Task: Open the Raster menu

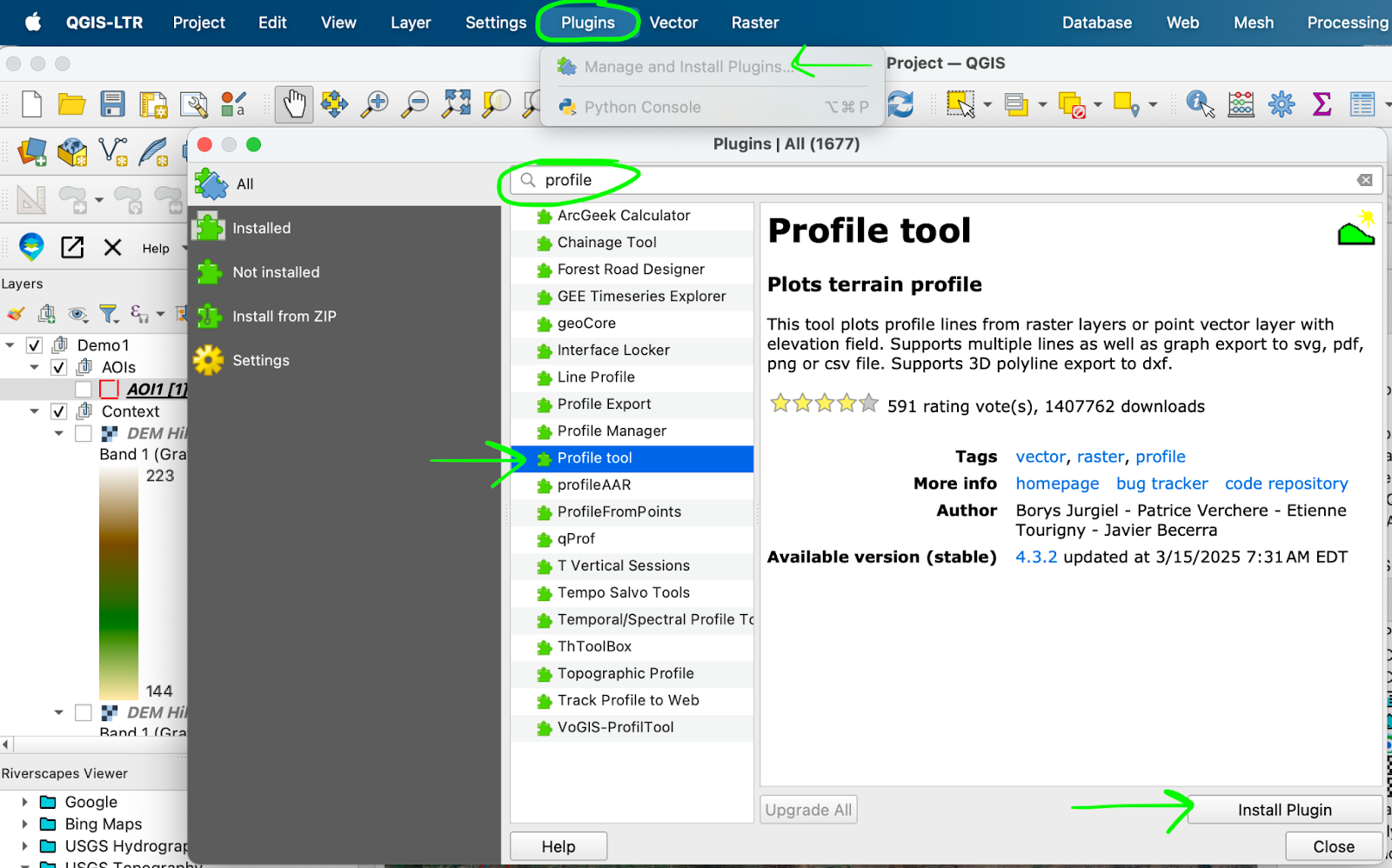Action: click(755, 23)
